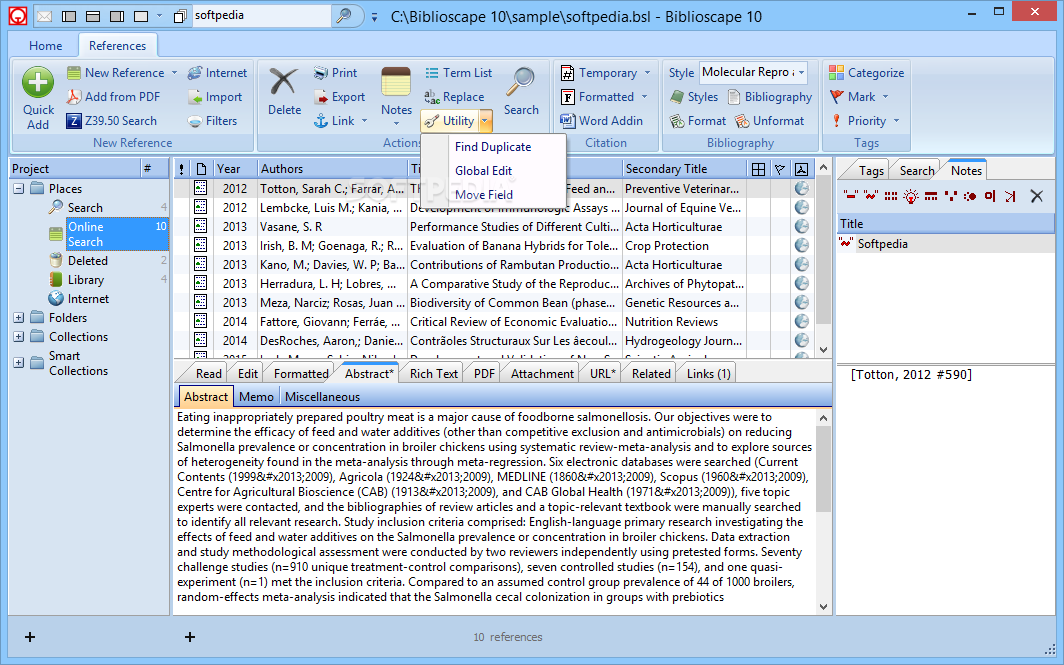1064x665 pixels.
Task: Open the Memo sub-tab
Action: (x=256, y=397)
